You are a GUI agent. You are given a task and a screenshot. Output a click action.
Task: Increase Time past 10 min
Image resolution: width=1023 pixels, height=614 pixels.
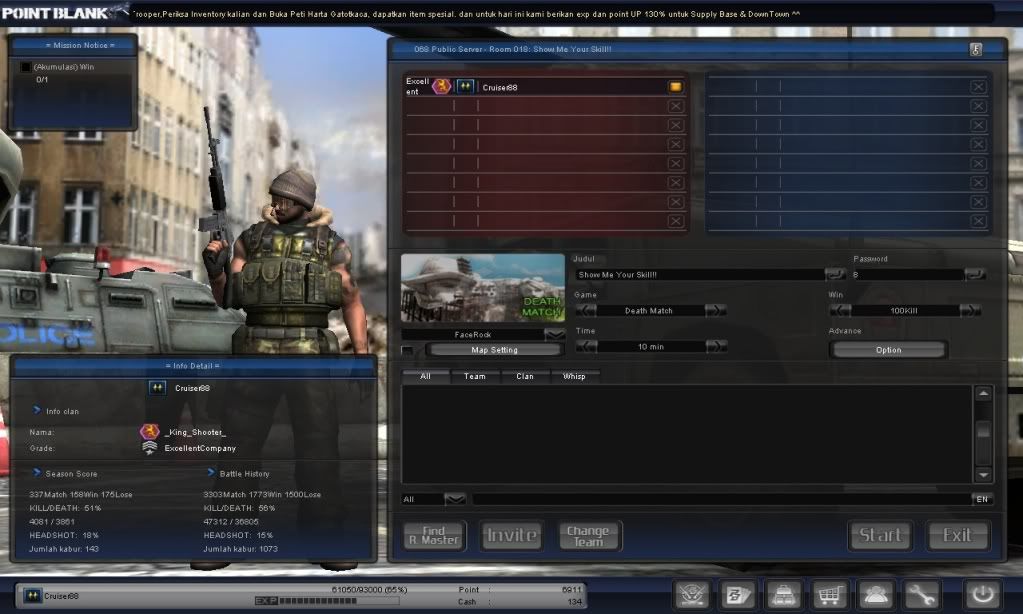pyautogui.click(x=716, y=346)
